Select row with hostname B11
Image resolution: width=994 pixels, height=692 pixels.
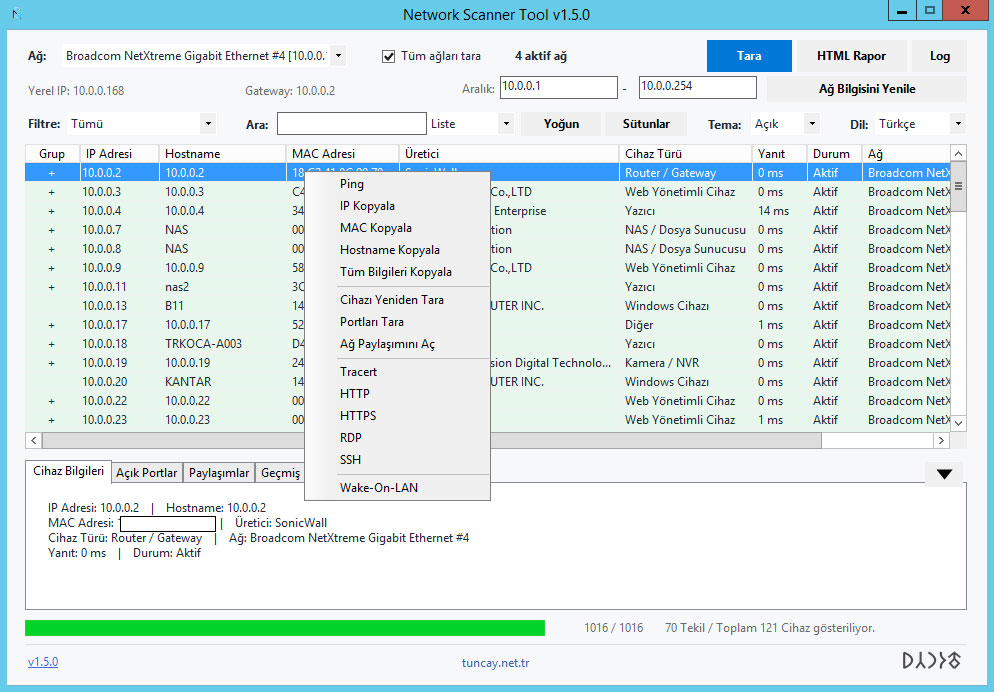[488, 306]
